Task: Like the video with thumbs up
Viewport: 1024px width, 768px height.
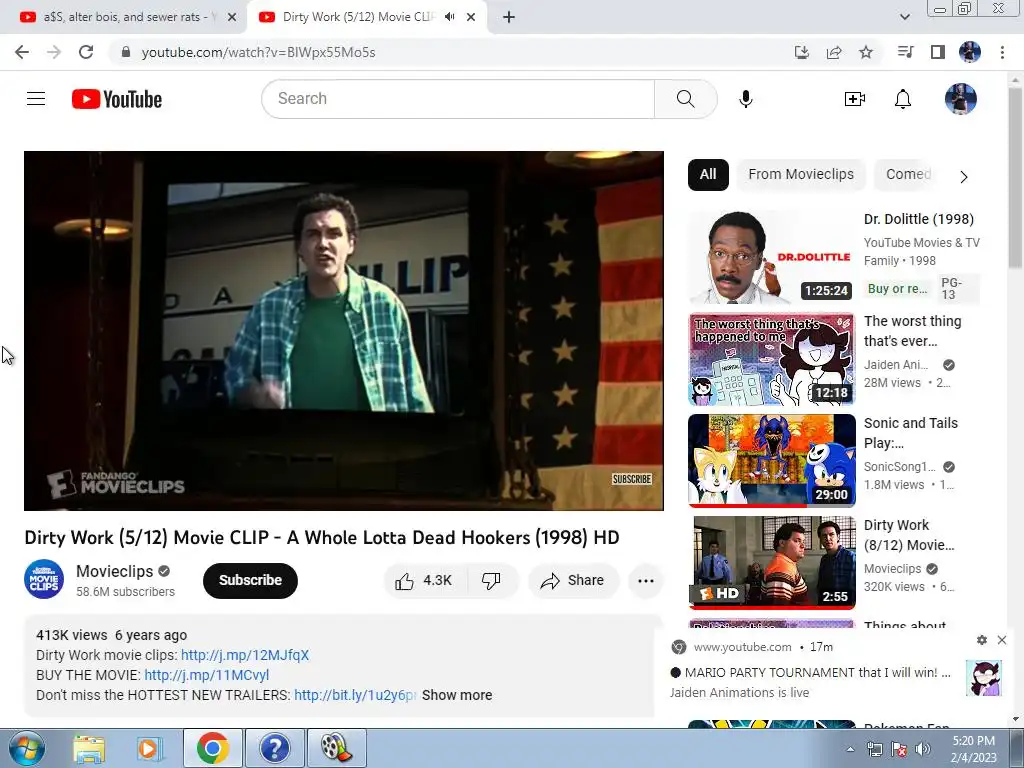Action: click(x=423, y=581)
